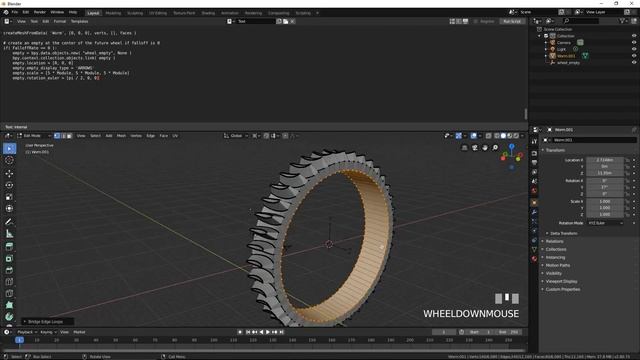Expand the Instancing panel

click(x=555, y=258)
